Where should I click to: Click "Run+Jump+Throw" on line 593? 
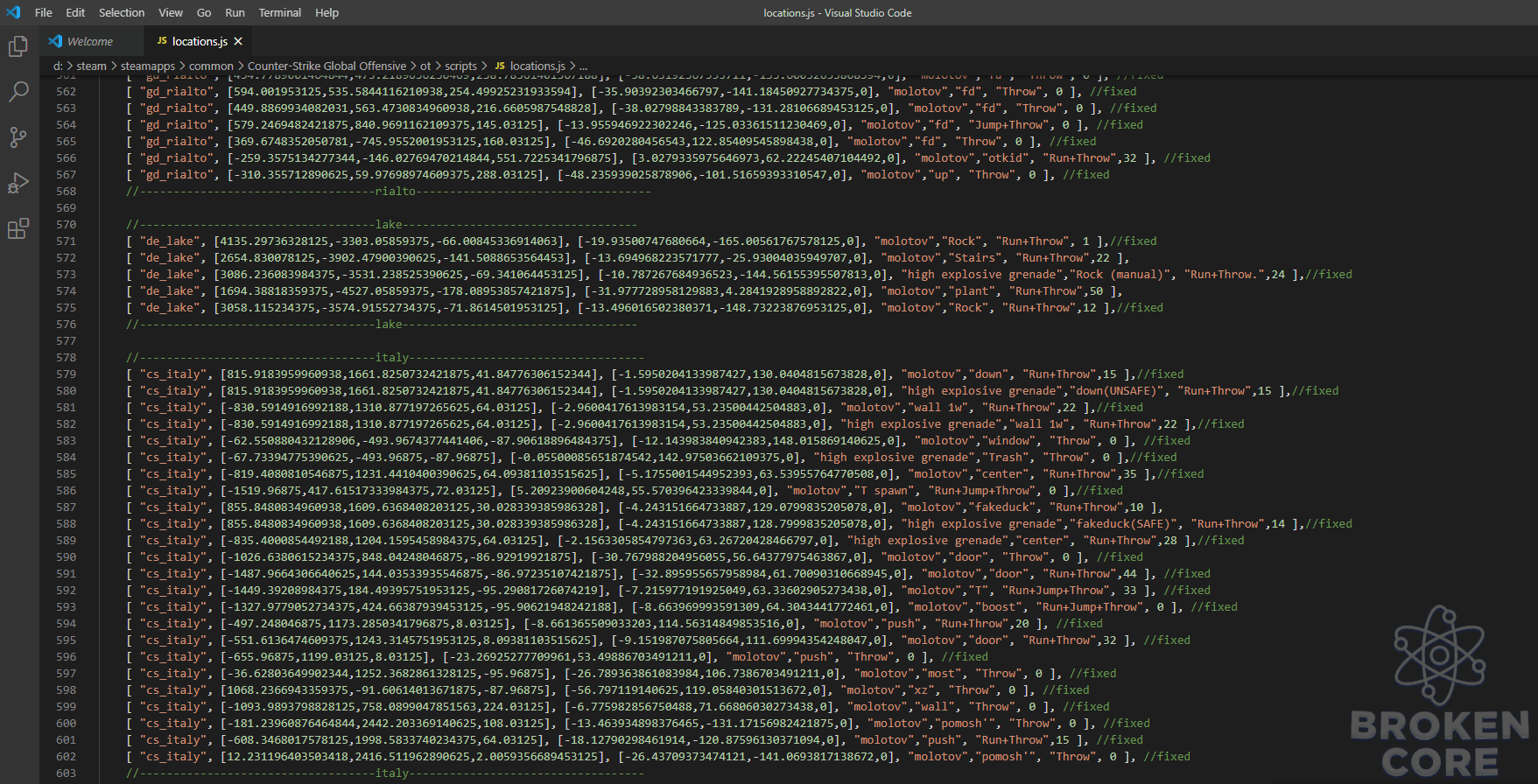(x=1089, y=607)
